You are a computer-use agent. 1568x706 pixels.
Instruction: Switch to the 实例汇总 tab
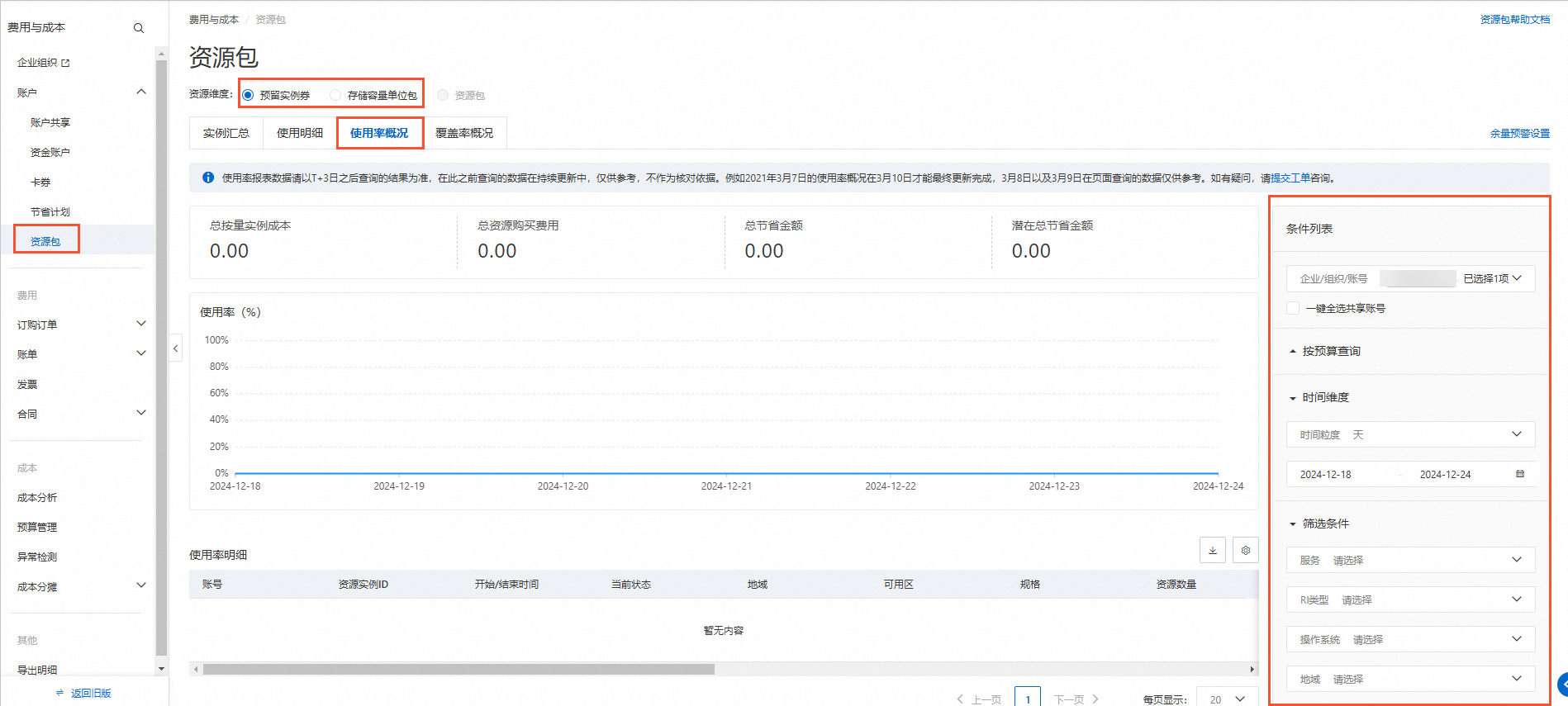[x=226, y=133]
